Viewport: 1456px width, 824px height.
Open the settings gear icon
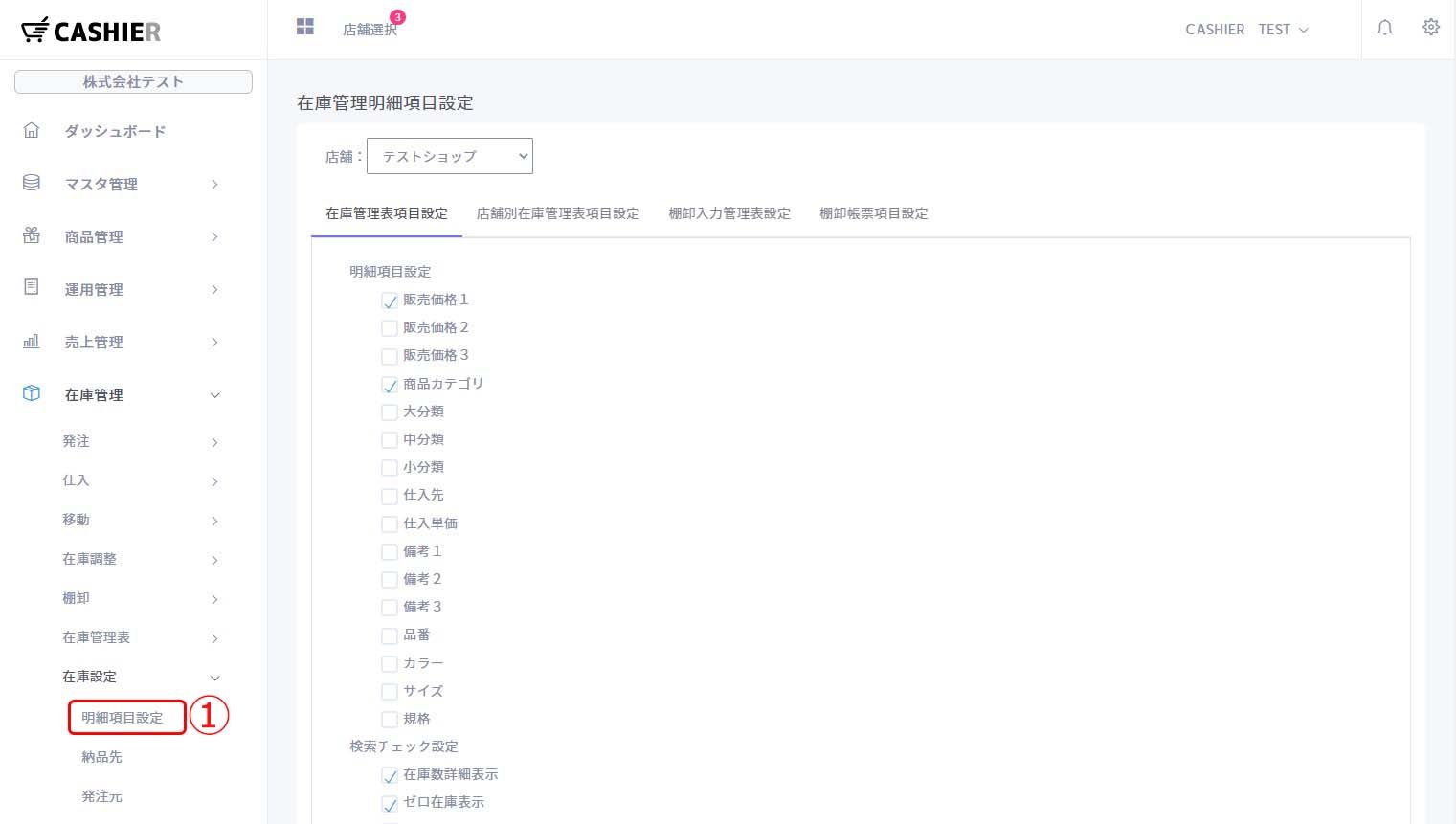1430,27
